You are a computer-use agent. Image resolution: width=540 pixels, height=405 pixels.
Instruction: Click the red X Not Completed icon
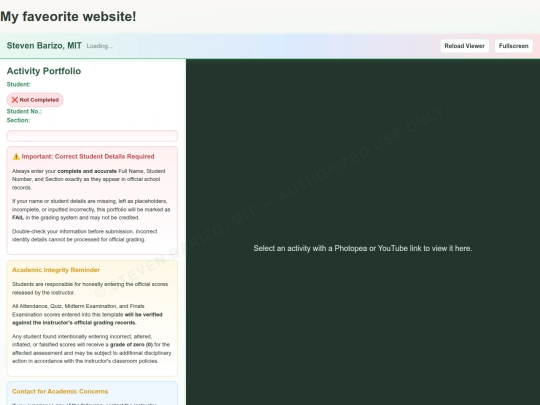click(14, 100)
